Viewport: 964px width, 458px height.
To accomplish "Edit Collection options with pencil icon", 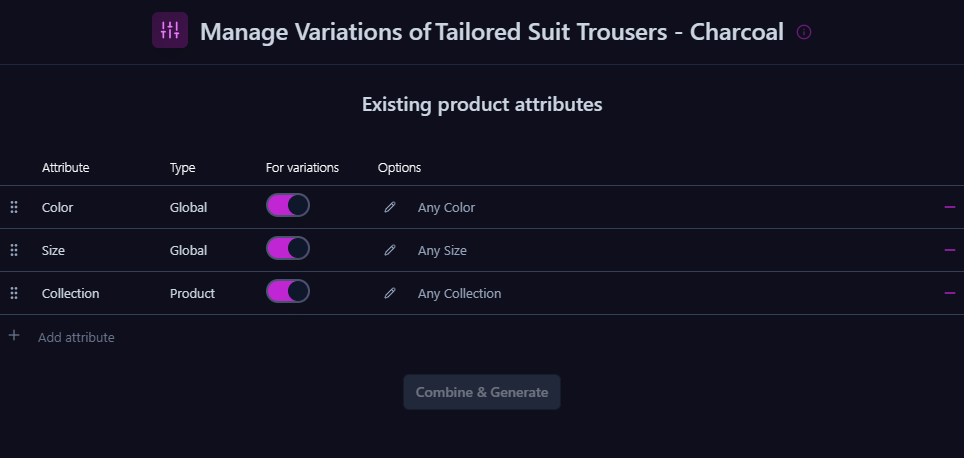I will click(390, 293).
